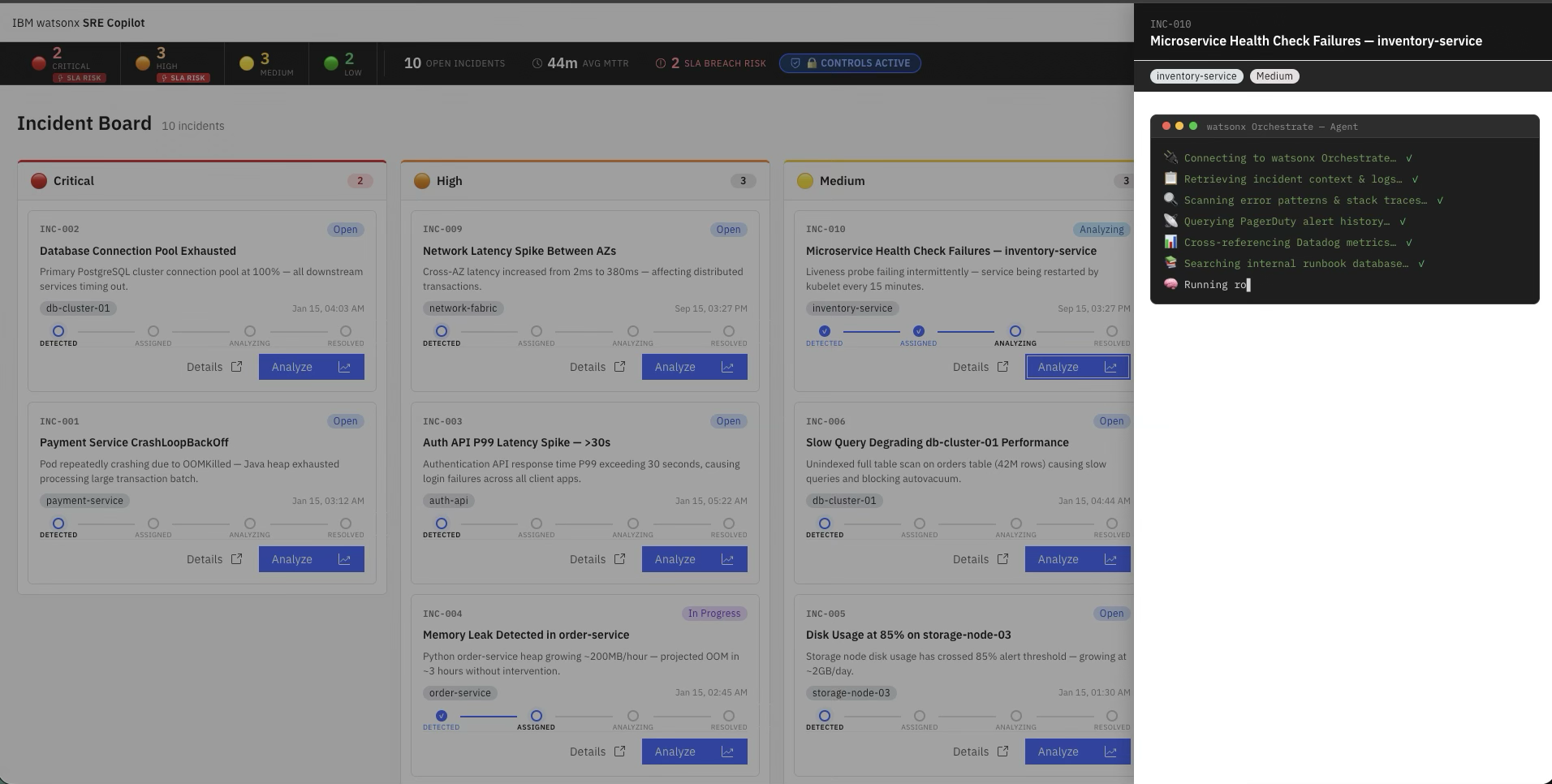Open Details external-link icon for INC-009
The image size is (1552, 784).
[619, 367]
